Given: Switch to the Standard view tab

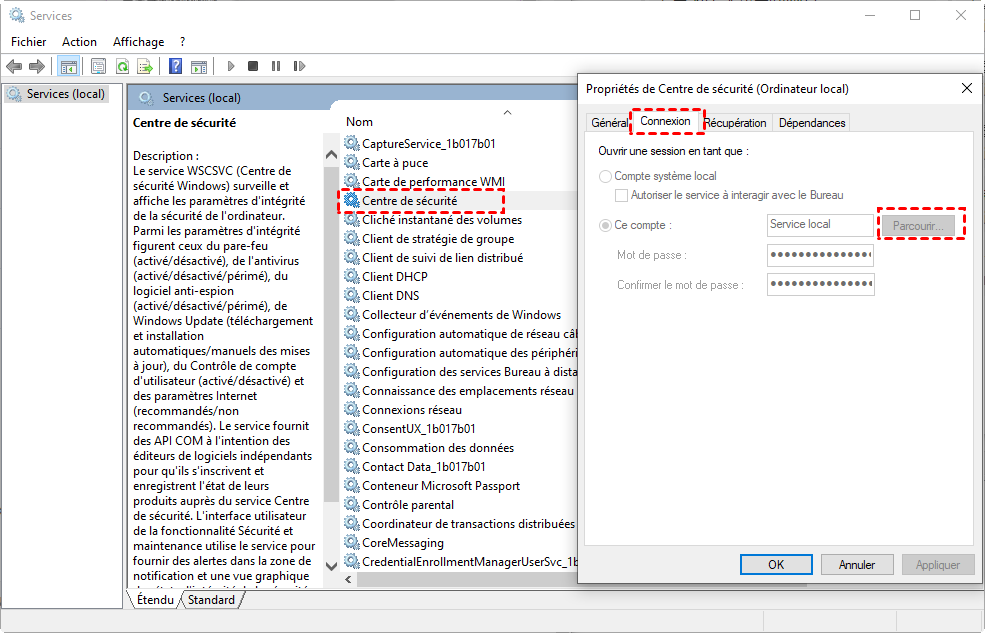Looking at the screenshot, I should click(x=211, y=600).
